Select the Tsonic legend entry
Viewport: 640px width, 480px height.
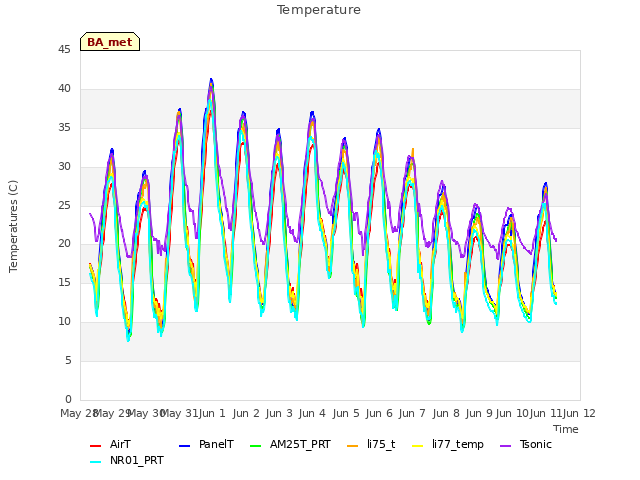pyautogui.click(x=526, y=444)
